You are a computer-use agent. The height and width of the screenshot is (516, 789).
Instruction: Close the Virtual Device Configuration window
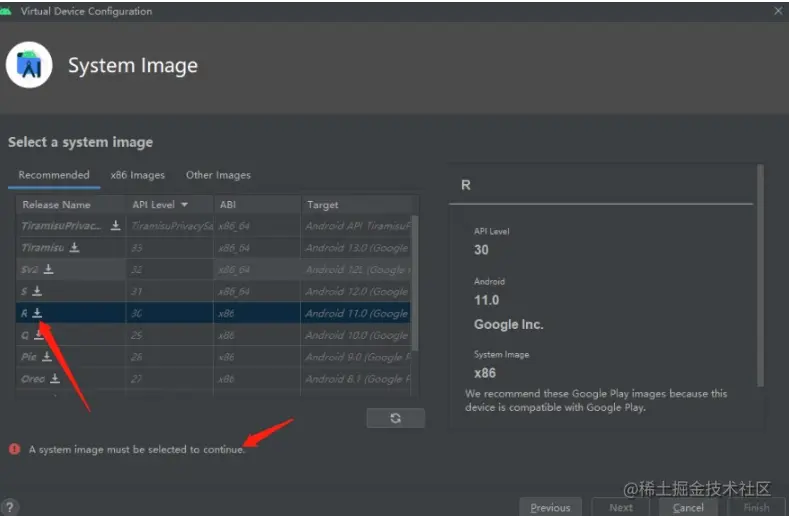(x=778, y=11)
